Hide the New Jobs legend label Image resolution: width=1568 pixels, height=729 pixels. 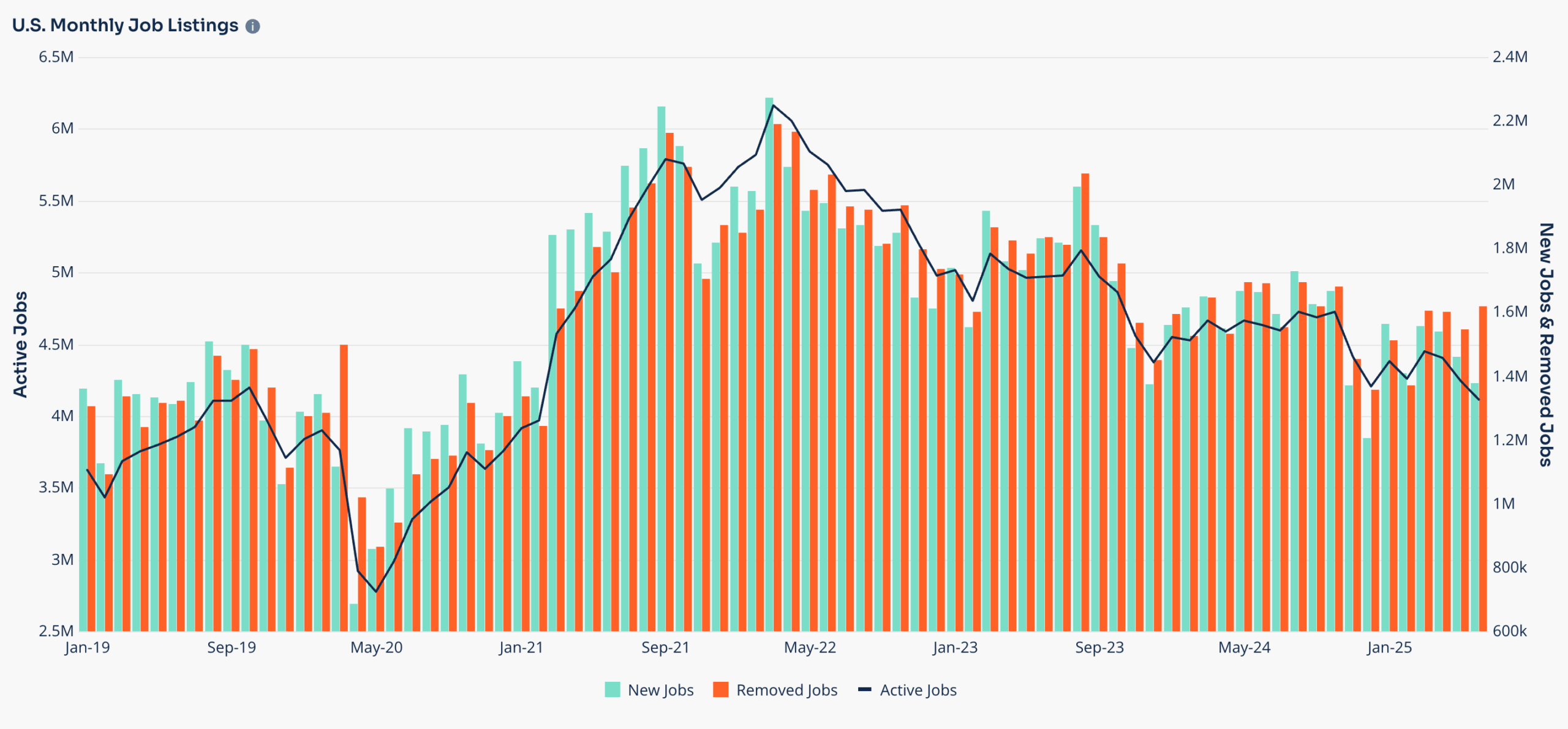tap(660, 690)
